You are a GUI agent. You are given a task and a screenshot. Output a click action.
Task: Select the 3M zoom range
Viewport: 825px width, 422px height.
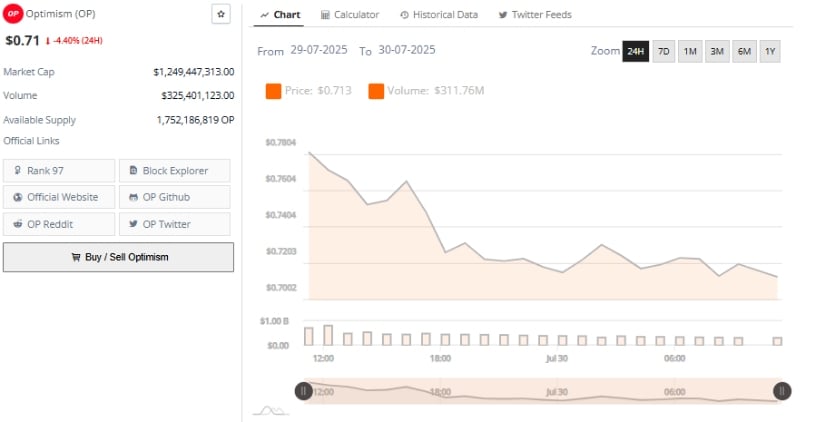pyautogui.click(x=717, y=51)
